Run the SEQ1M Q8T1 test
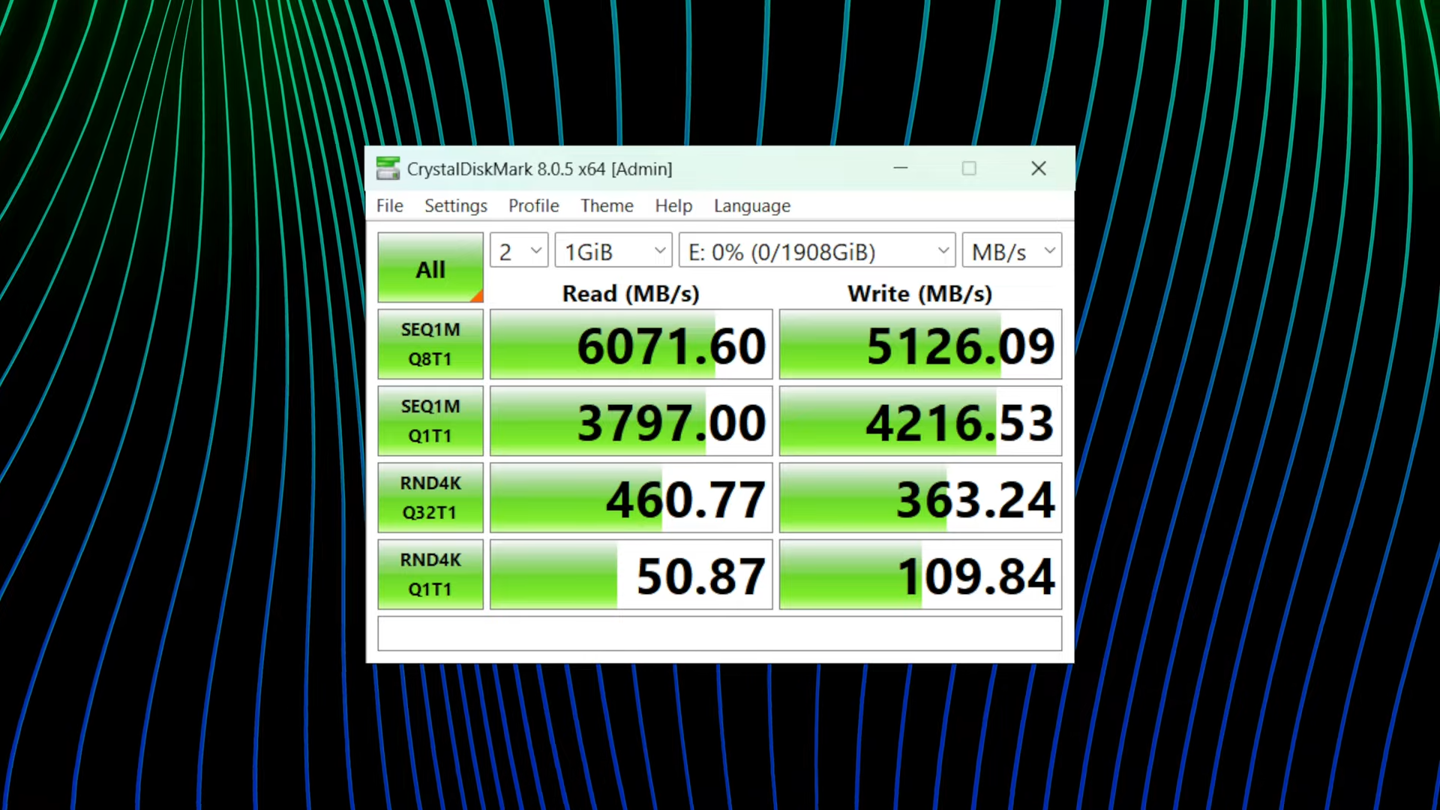Image resolution: width=1440 pixels, height=810 pixels. (x=430, y=344)
